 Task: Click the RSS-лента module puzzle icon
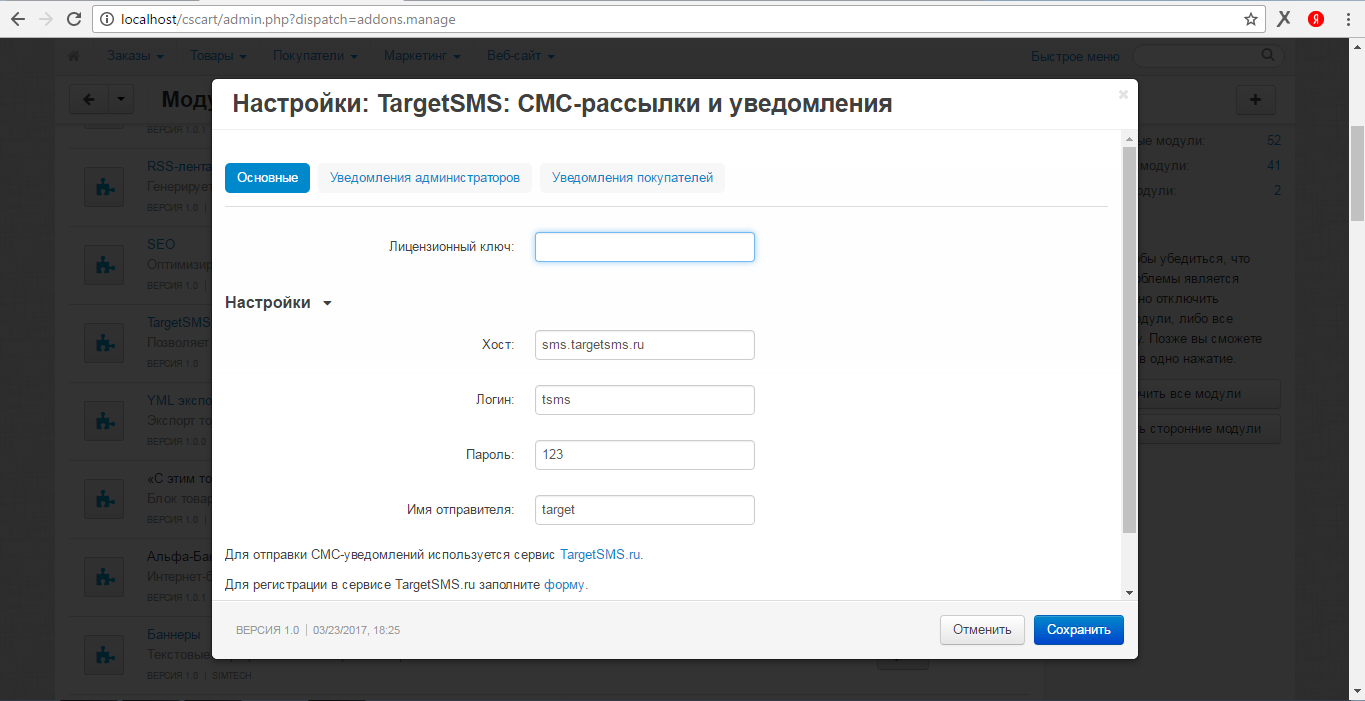point(103,186)
